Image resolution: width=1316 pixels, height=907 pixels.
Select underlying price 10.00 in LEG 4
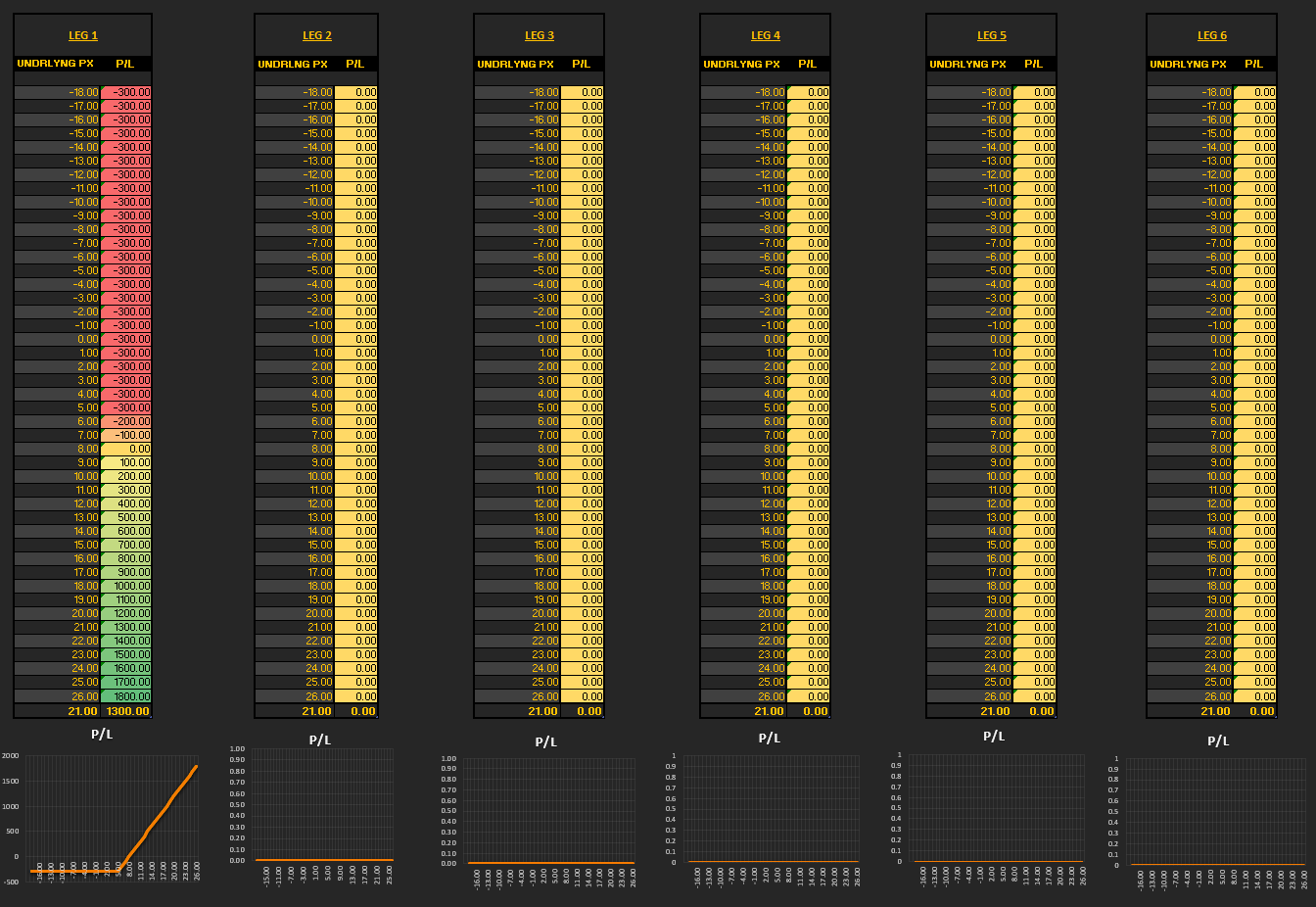(744, 476)
